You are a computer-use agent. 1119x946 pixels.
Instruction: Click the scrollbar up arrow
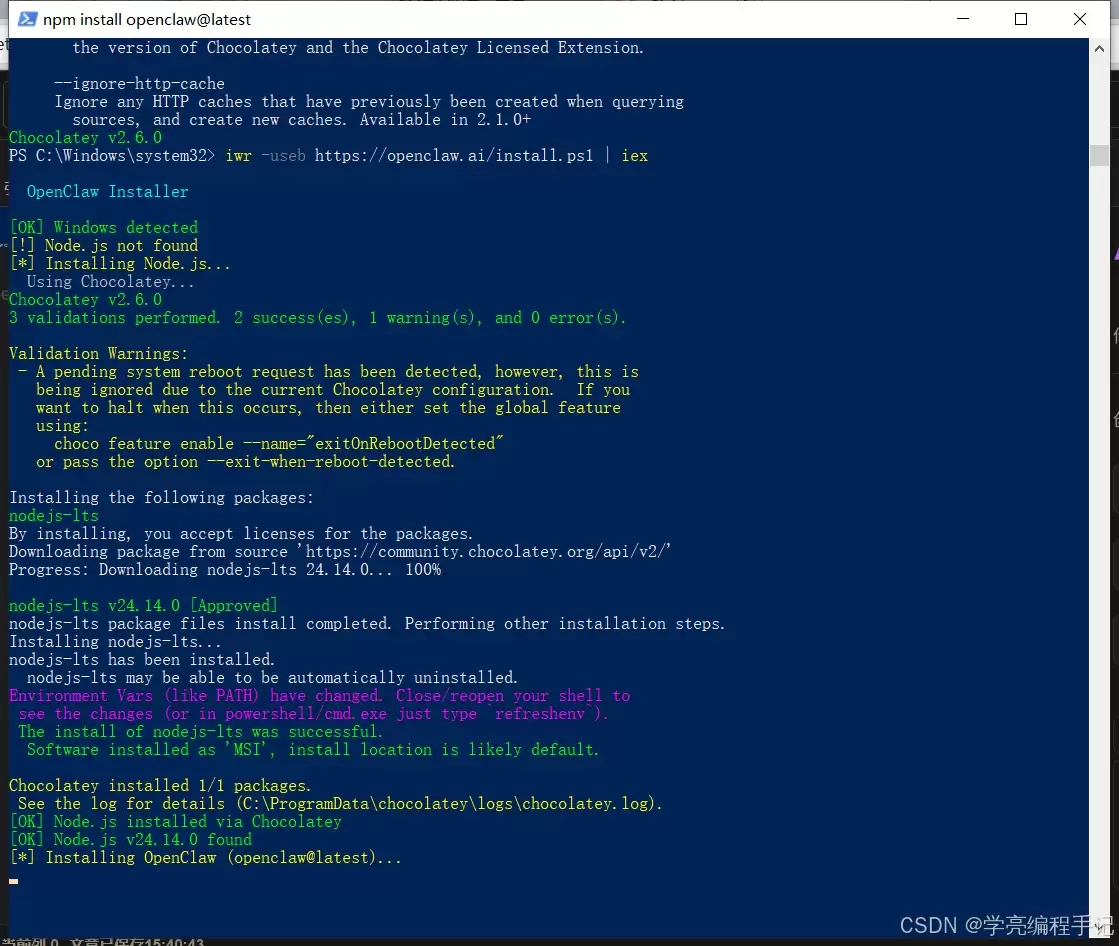[1099, 48]
